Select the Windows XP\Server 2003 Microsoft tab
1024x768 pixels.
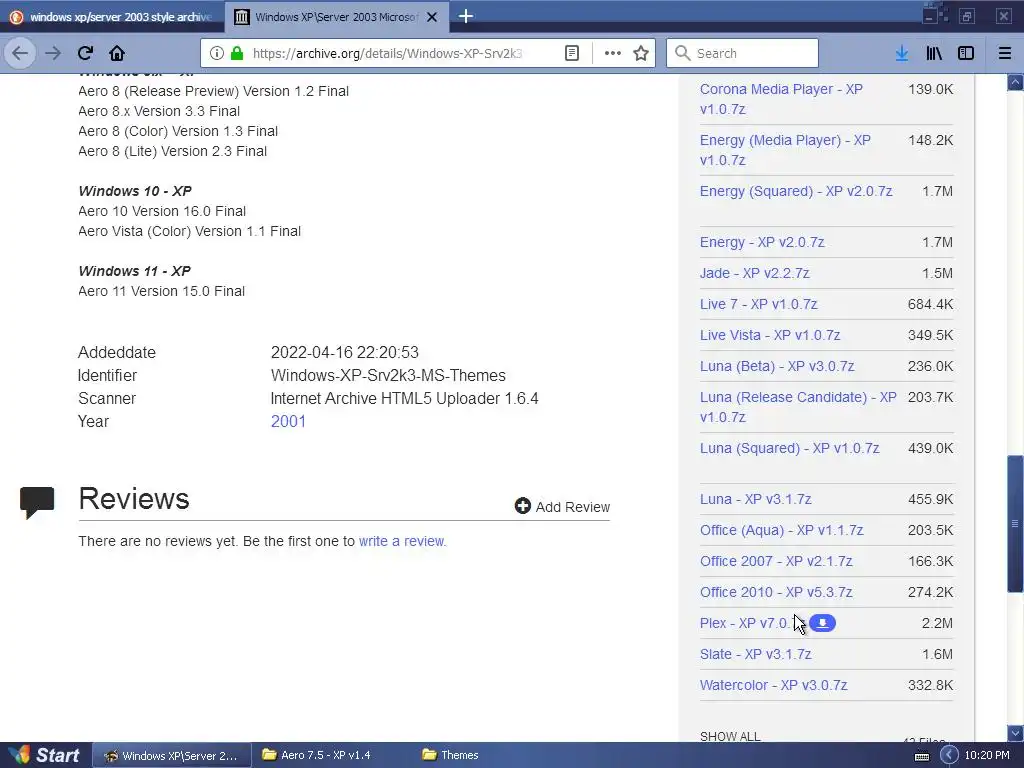point(336,17)
